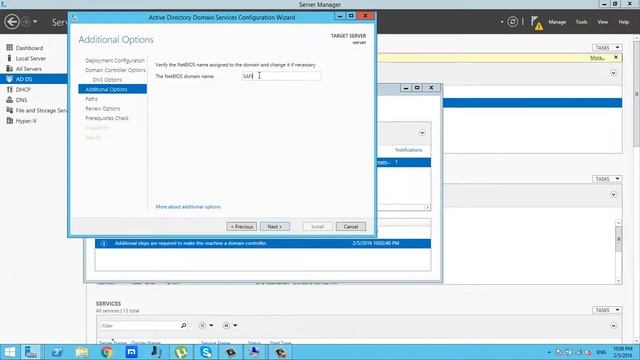The image size is (640, 360).
Task: Open the Help menu
Action: [623, 22]
